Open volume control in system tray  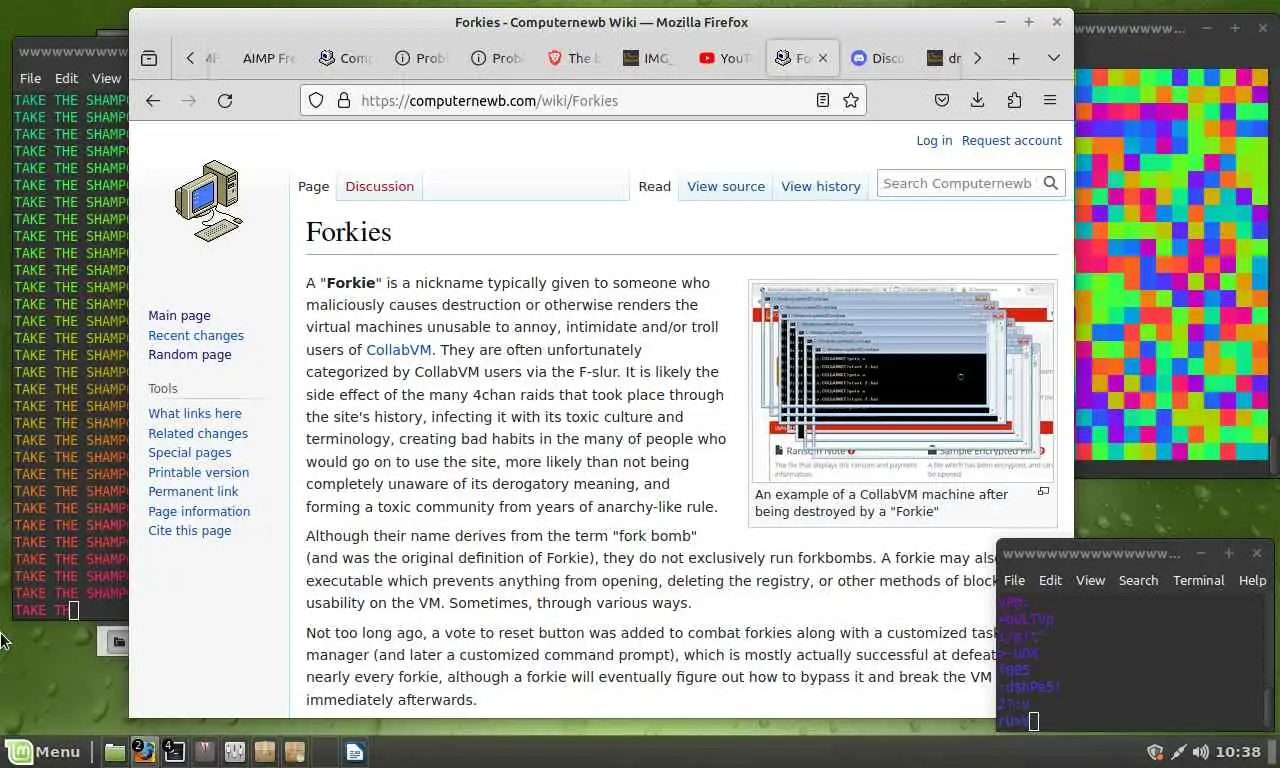(x=1200, y=752)
